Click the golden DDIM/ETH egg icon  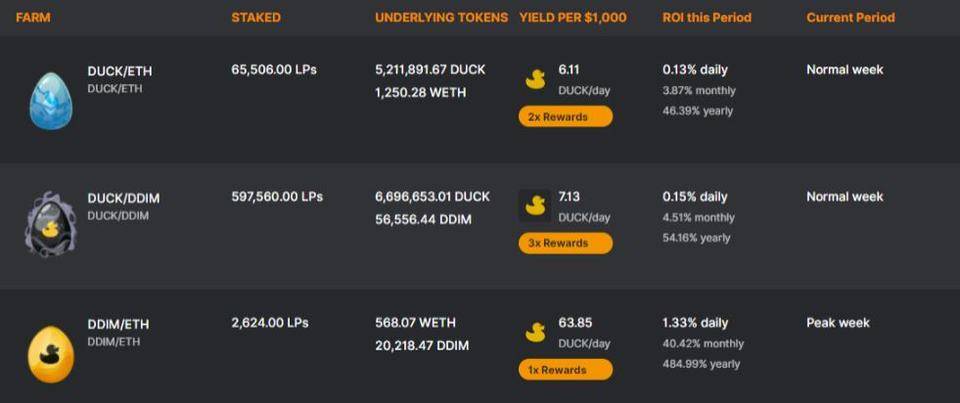click(49, 354)
